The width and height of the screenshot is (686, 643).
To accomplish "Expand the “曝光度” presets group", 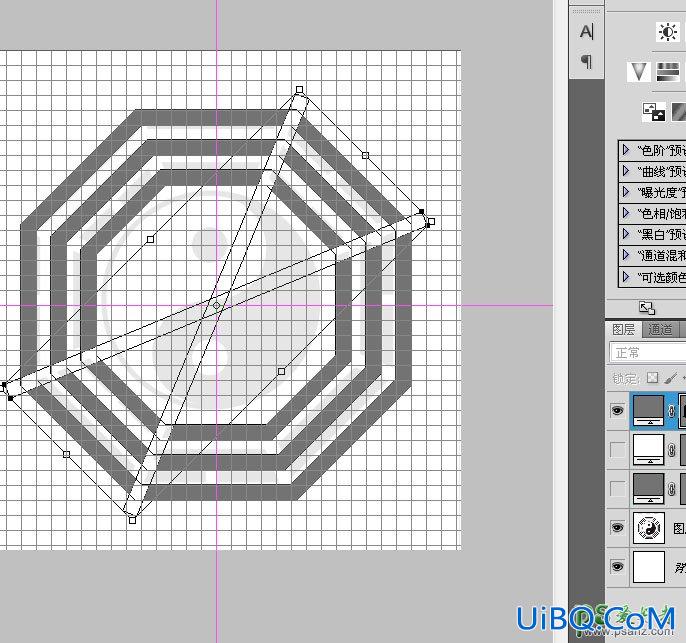I will 626,192.
